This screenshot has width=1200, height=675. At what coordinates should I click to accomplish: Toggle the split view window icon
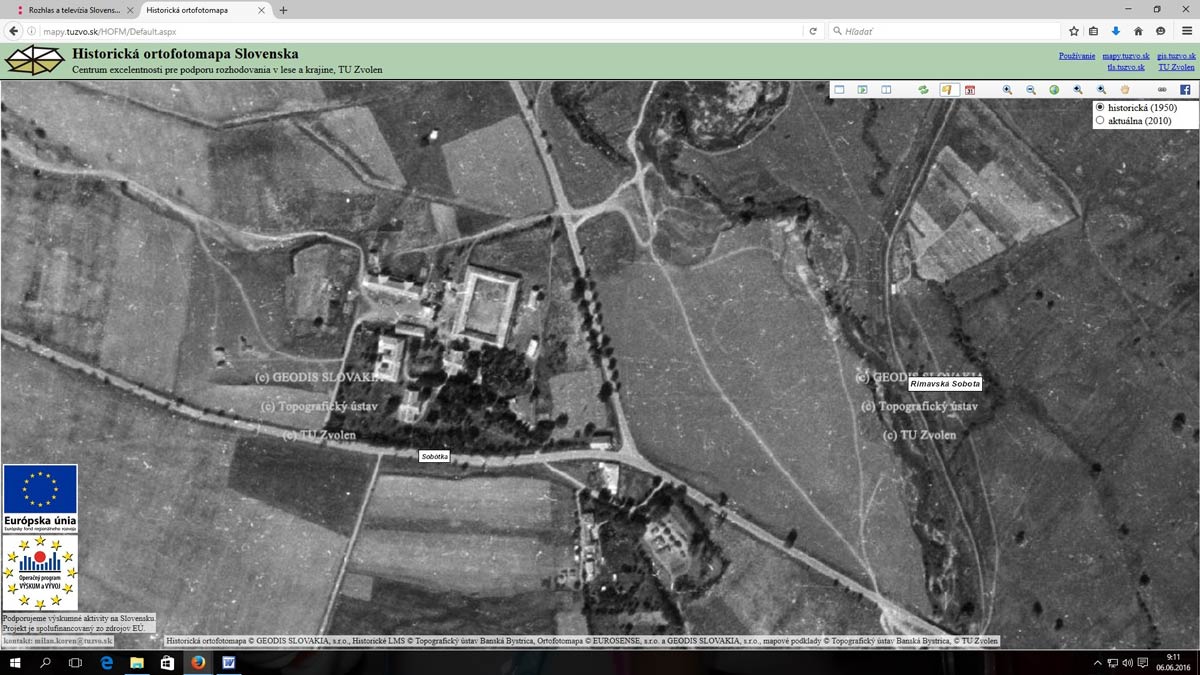tap(886, 90)
